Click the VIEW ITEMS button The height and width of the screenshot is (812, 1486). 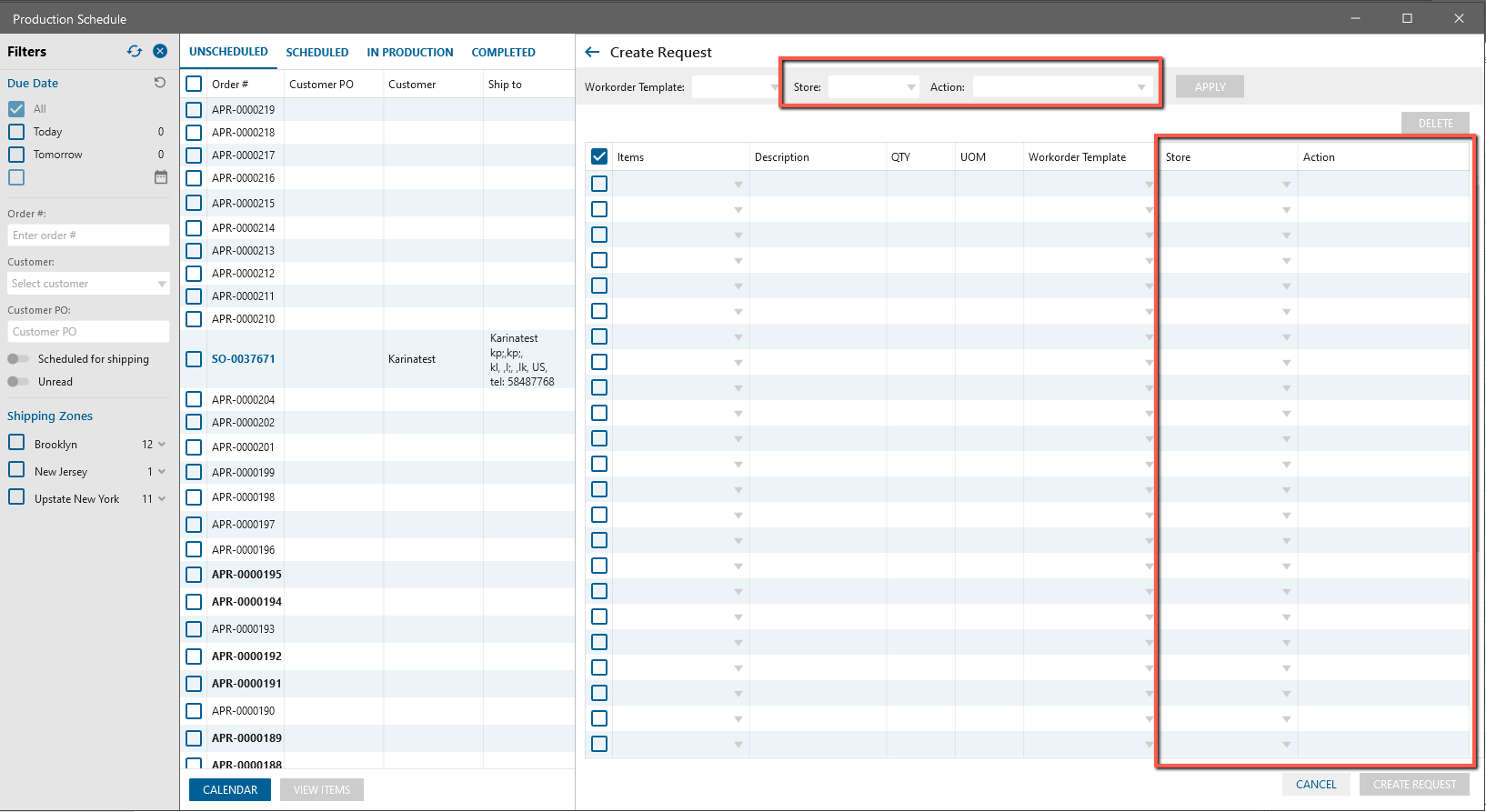pyautogui.click(x=322, y=790)
